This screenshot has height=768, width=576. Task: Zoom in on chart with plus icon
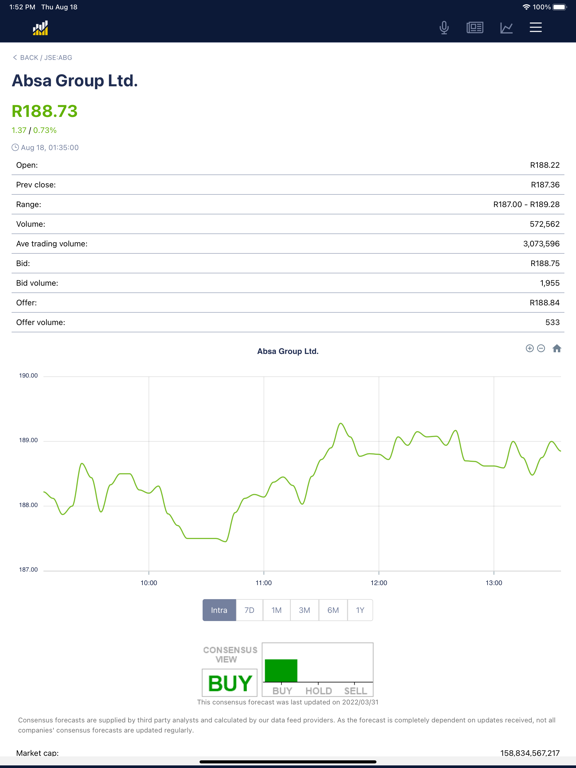click(529, 348)
